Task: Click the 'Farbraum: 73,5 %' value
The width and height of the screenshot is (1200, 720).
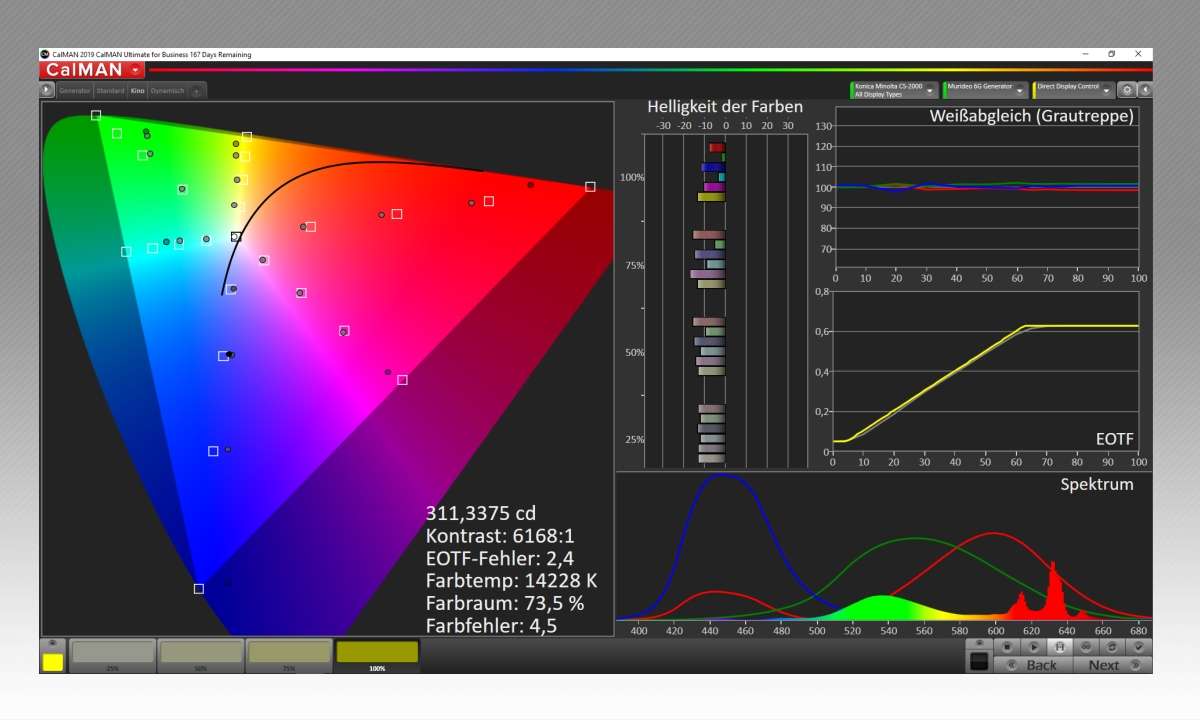Action: (x=505, y=603)
